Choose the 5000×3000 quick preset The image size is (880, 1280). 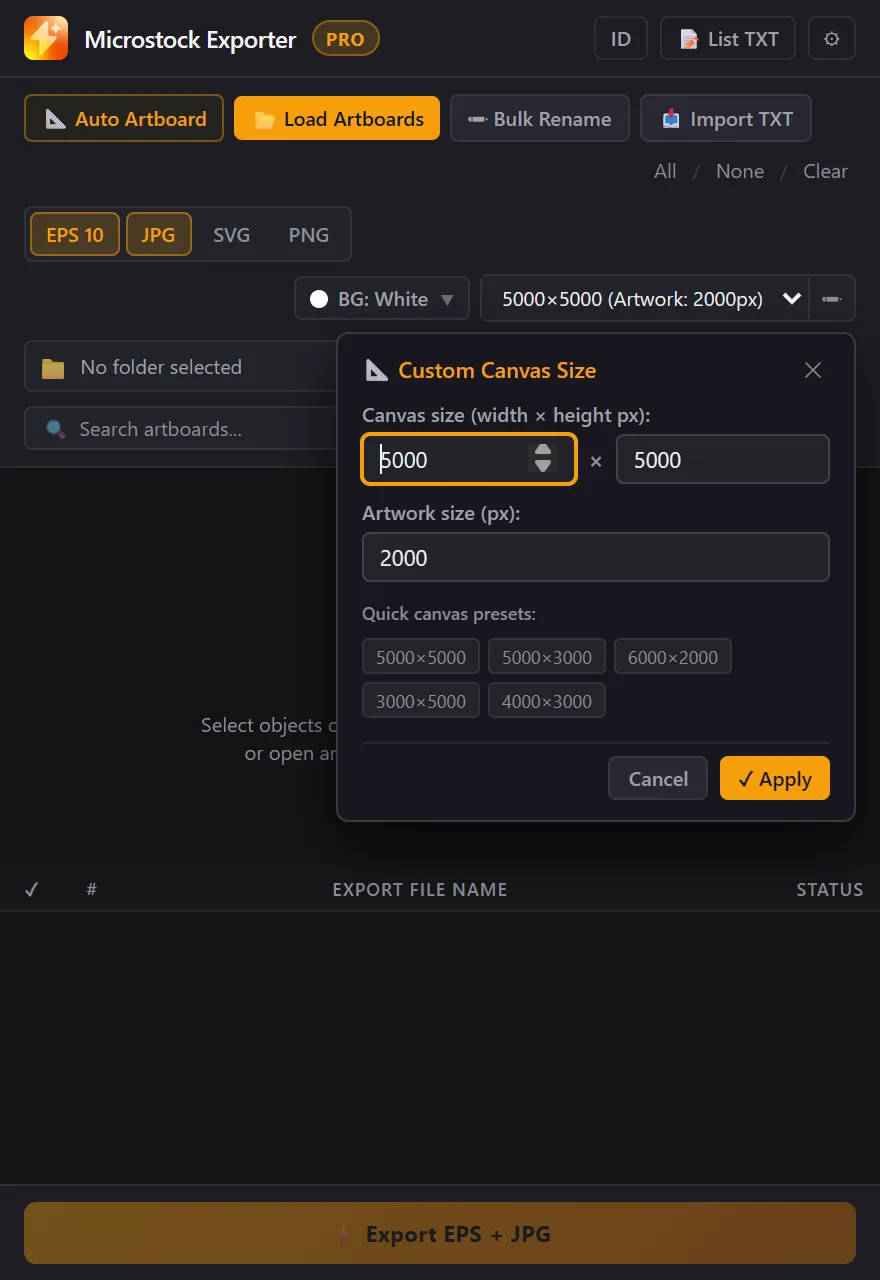pyautogui.click(x=547, y=657)
